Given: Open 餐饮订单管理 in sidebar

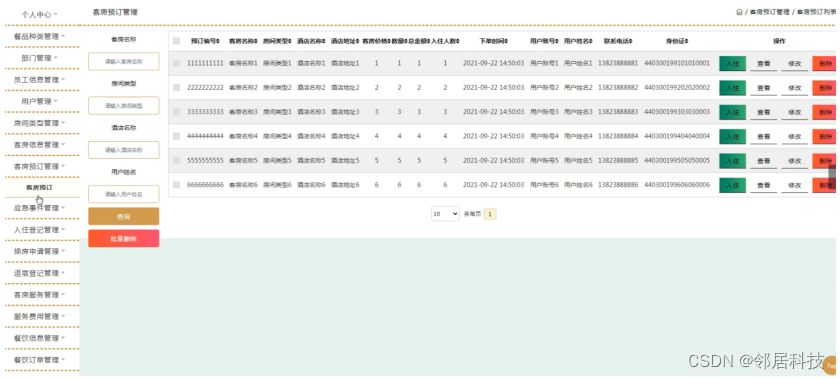Looking at the screenshot, I should tap(40, 360).
